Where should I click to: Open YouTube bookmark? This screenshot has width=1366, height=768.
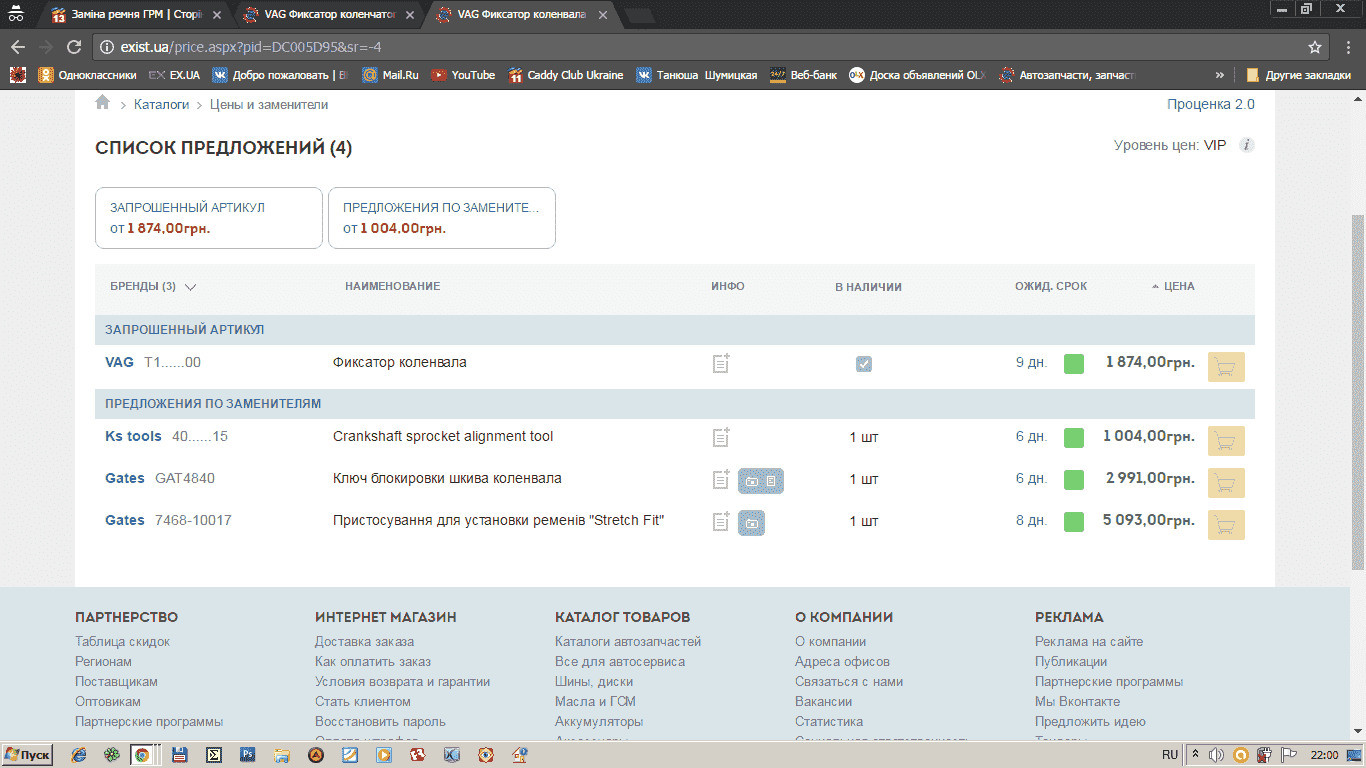click(x=463, y=75)
